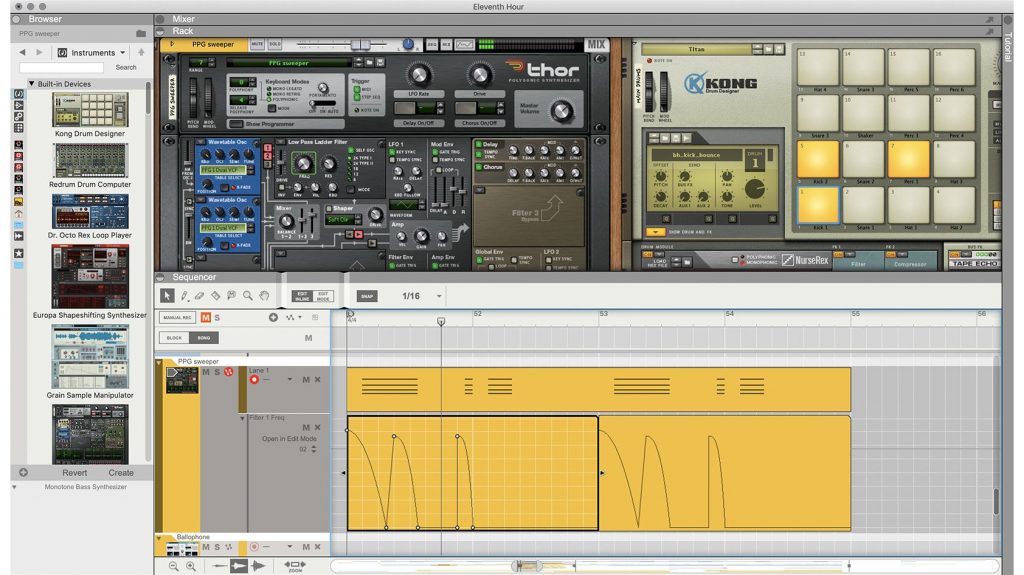This screenshot has height=575, width=1024.
Task: Collapse the Mixer panel header
Action: coord(161,19)
